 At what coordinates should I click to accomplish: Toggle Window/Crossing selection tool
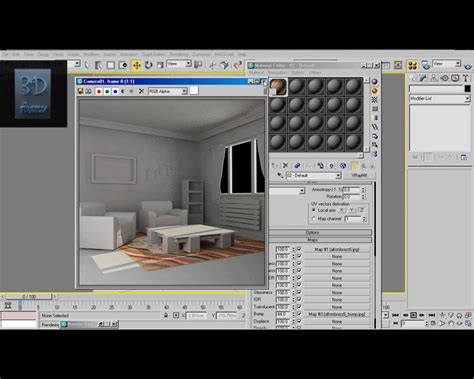pyautogui.click(x=123, y=65)
